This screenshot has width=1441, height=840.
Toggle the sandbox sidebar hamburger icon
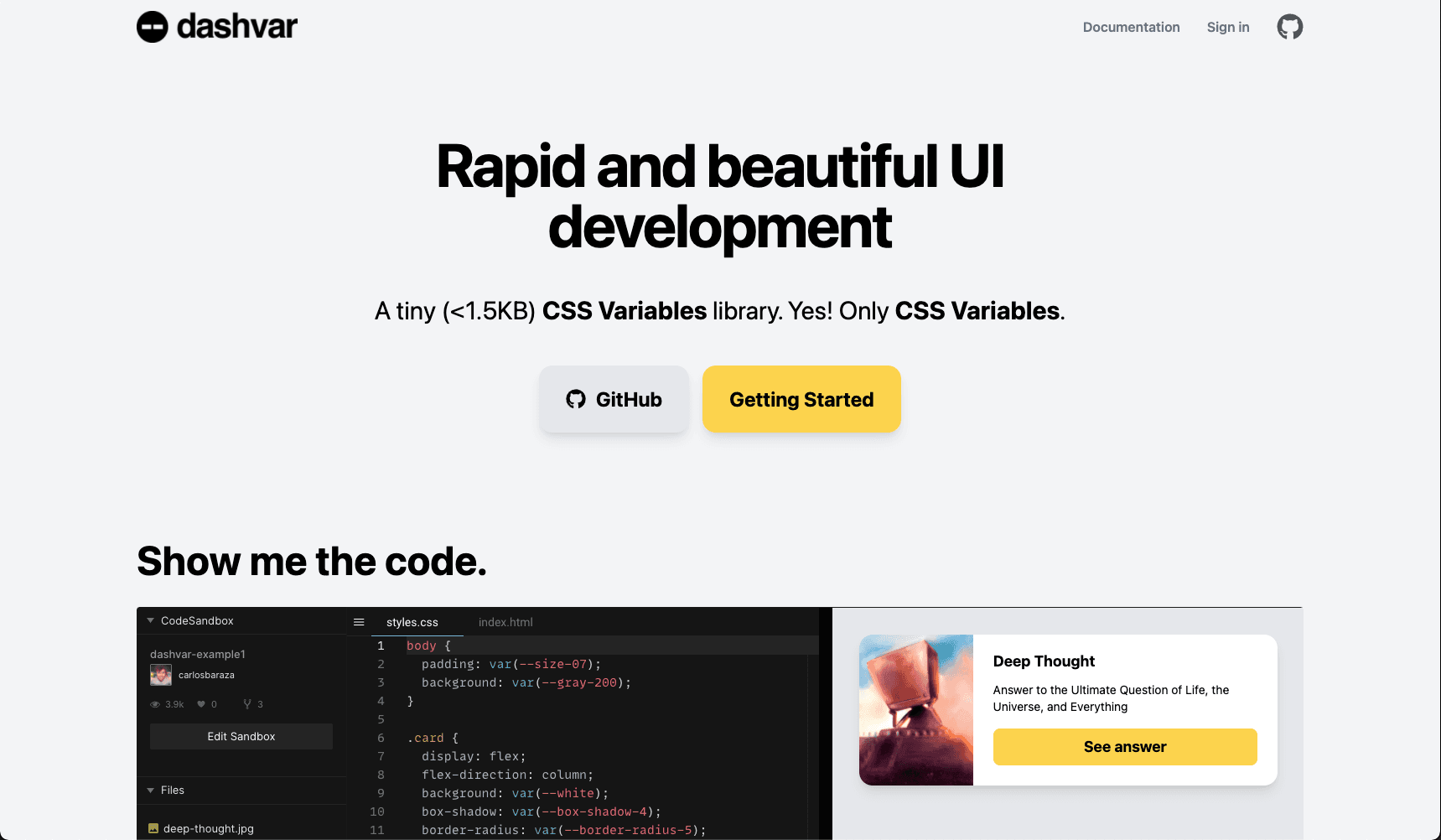point(359,622)
